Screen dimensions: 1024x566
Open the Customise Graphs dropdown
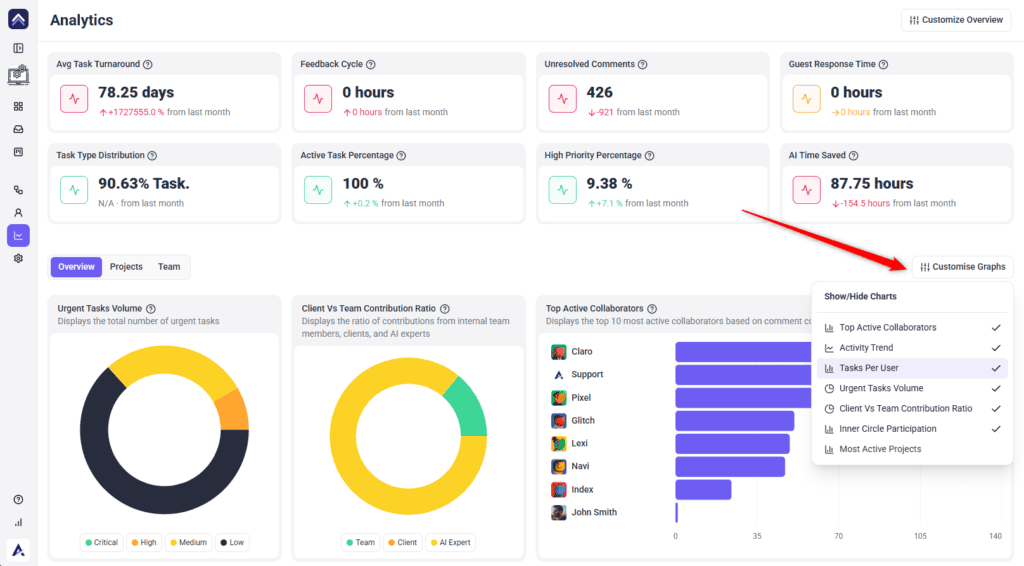963,267
